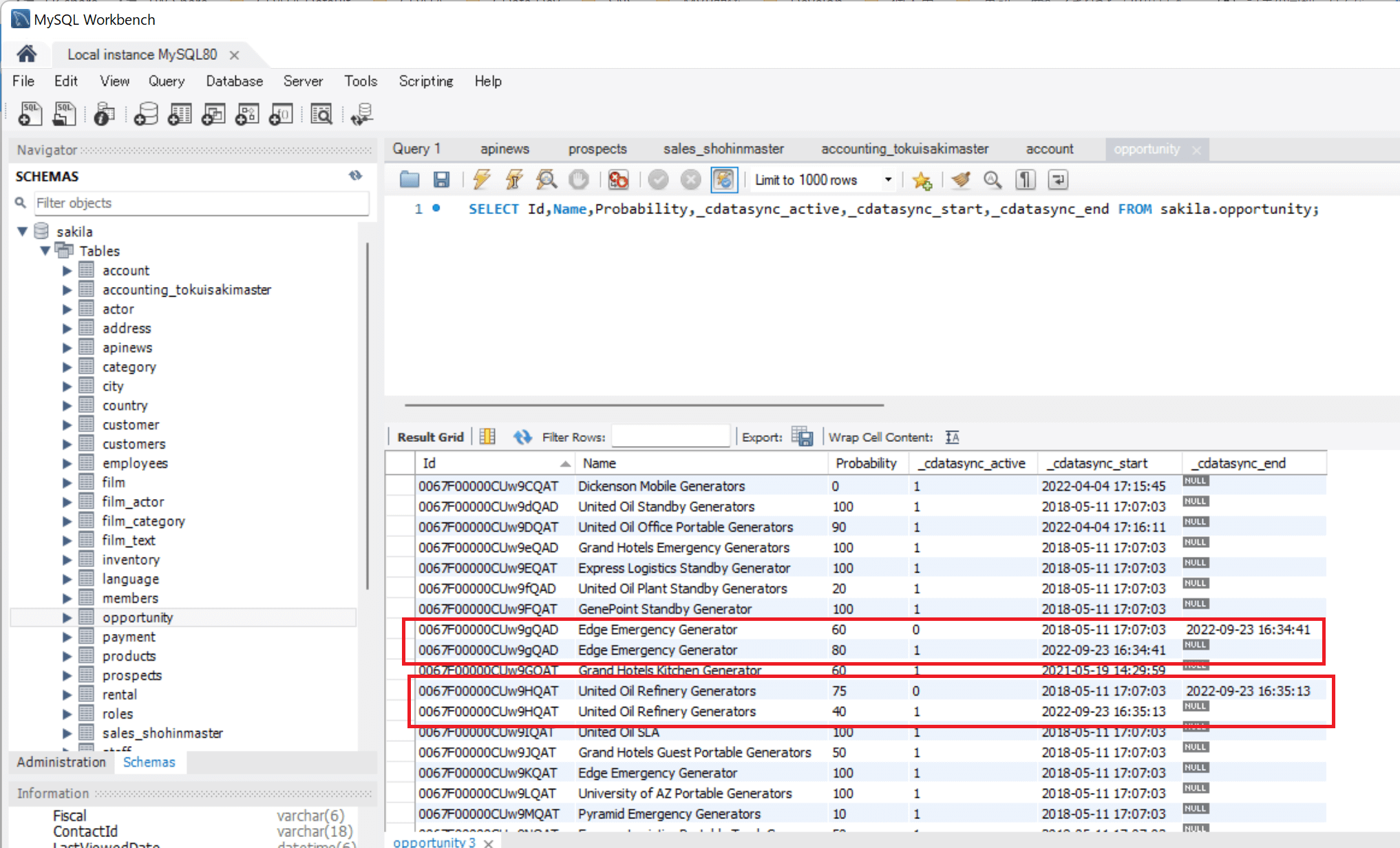Open the Database menu
1400x848 pixels.
(234, 81)
